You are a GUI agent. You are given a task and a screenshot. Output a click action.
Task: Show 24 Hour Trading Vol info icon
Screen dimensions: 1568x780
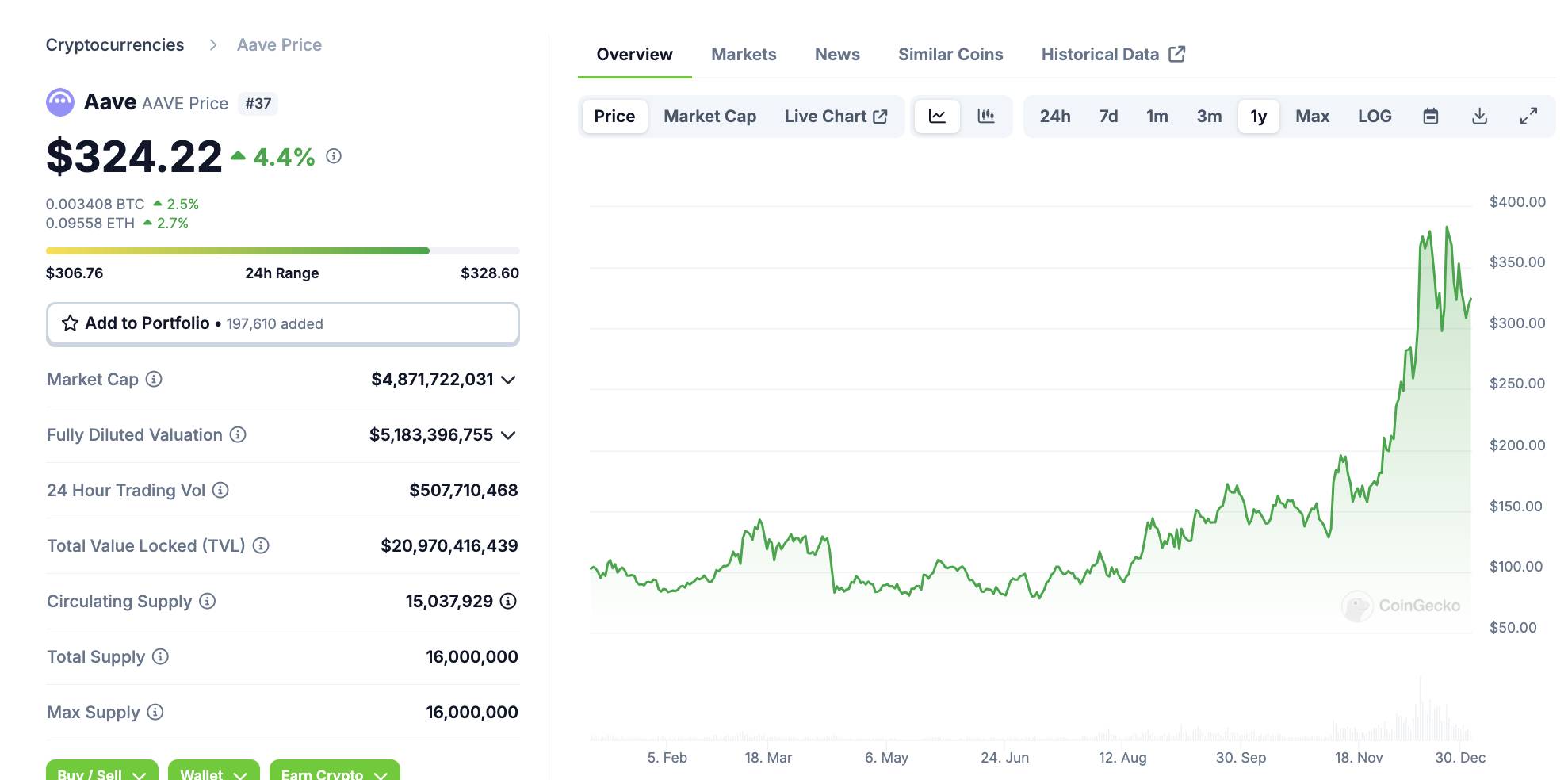pos(220,490)
